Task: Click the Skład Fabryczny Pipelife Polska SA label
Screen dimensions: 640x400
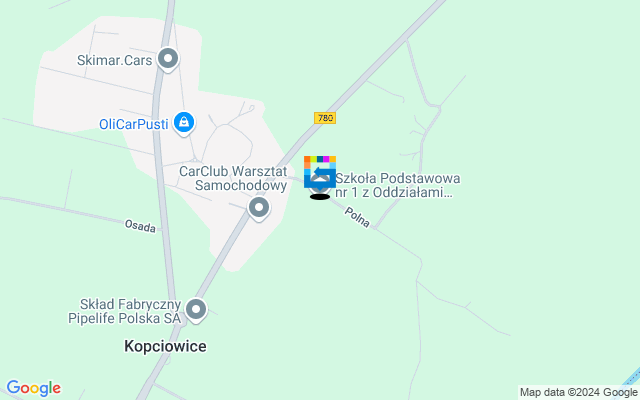Action: click(124, 311)
